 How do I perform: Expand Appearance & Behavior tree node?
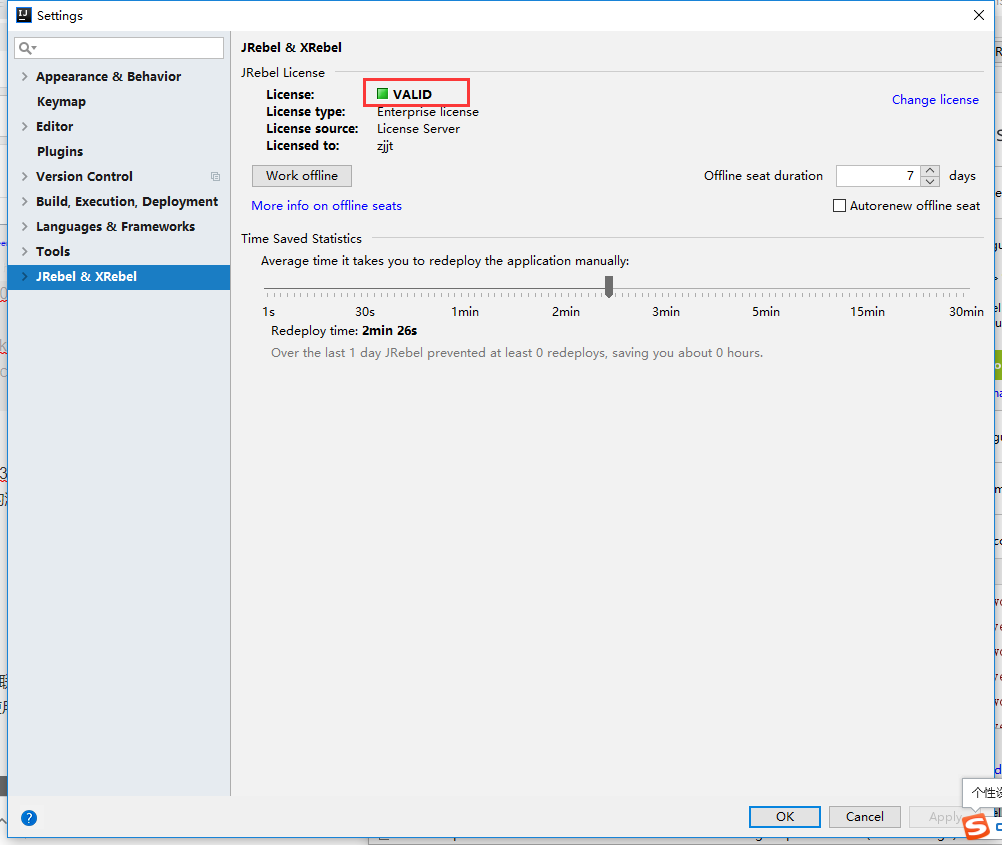tap(24, 77)
